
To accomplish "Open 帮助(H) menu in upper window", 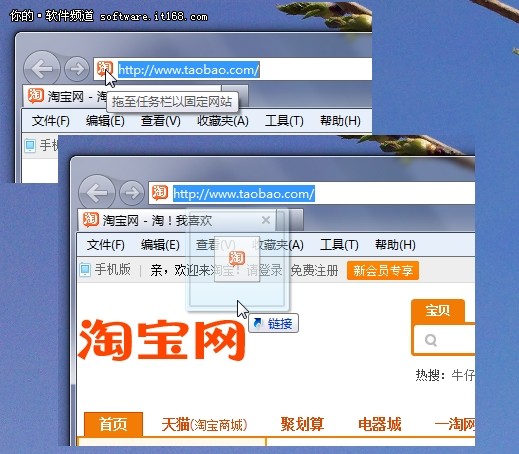I will coord(340,121).
